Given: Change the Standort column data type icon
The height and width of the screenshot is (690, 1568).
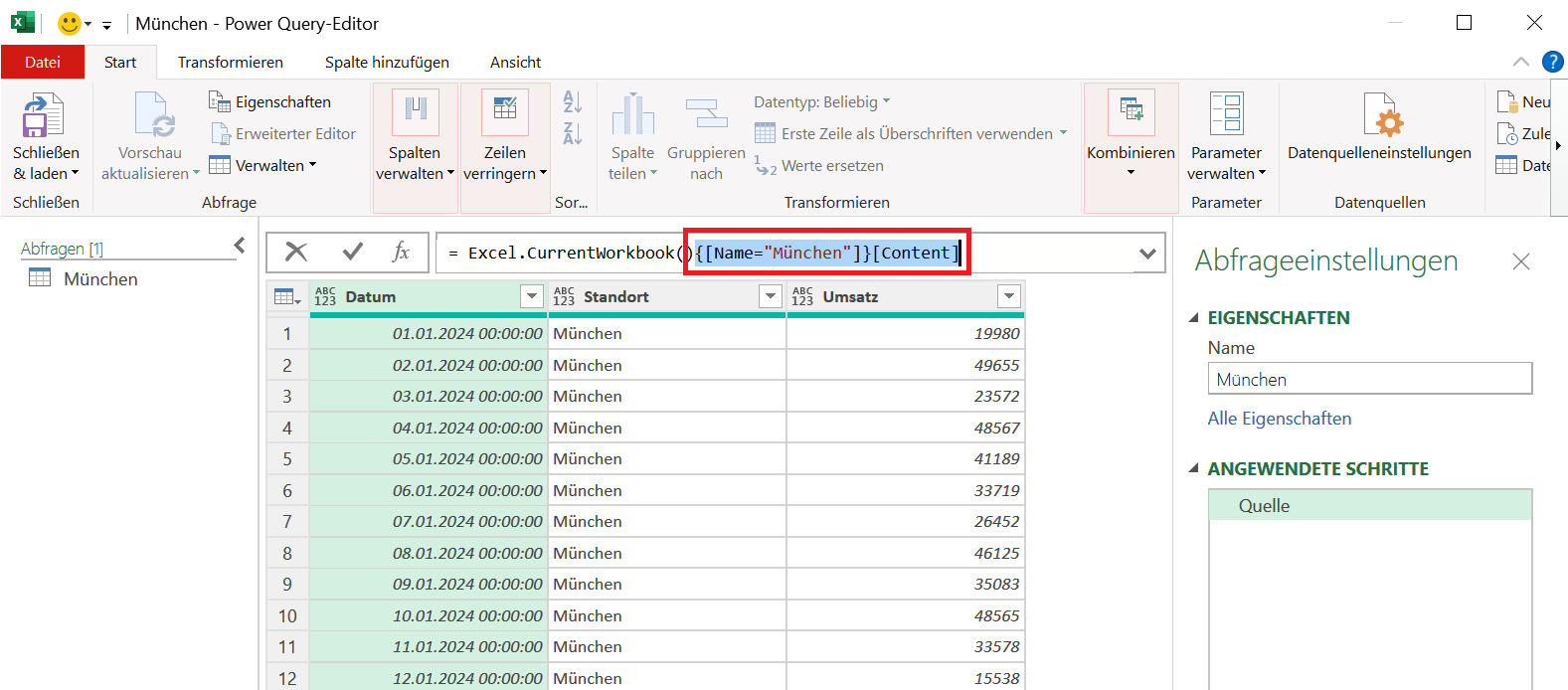Looking at the screenshot, I should coord(564,296).
